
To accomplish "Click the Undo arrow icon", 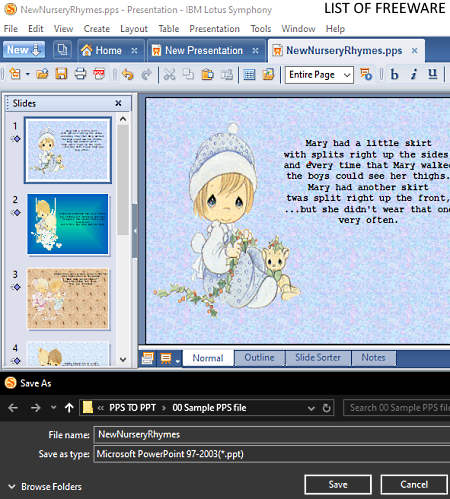I will point(128,74).
